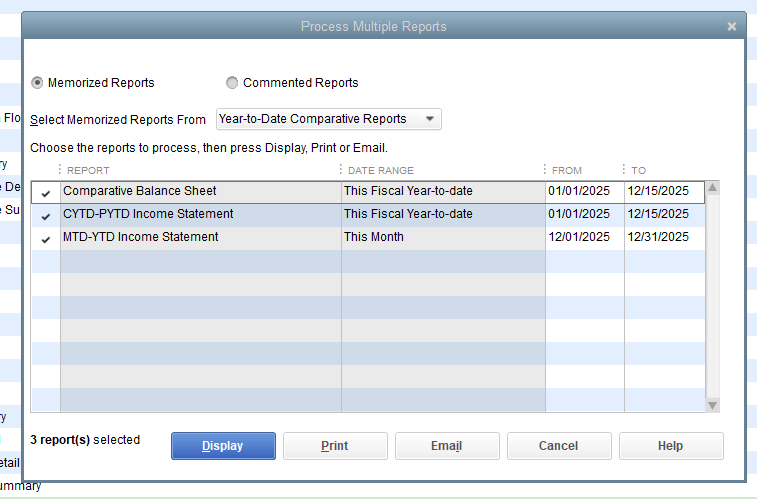Open Help for this dialog

click(670, 446)
